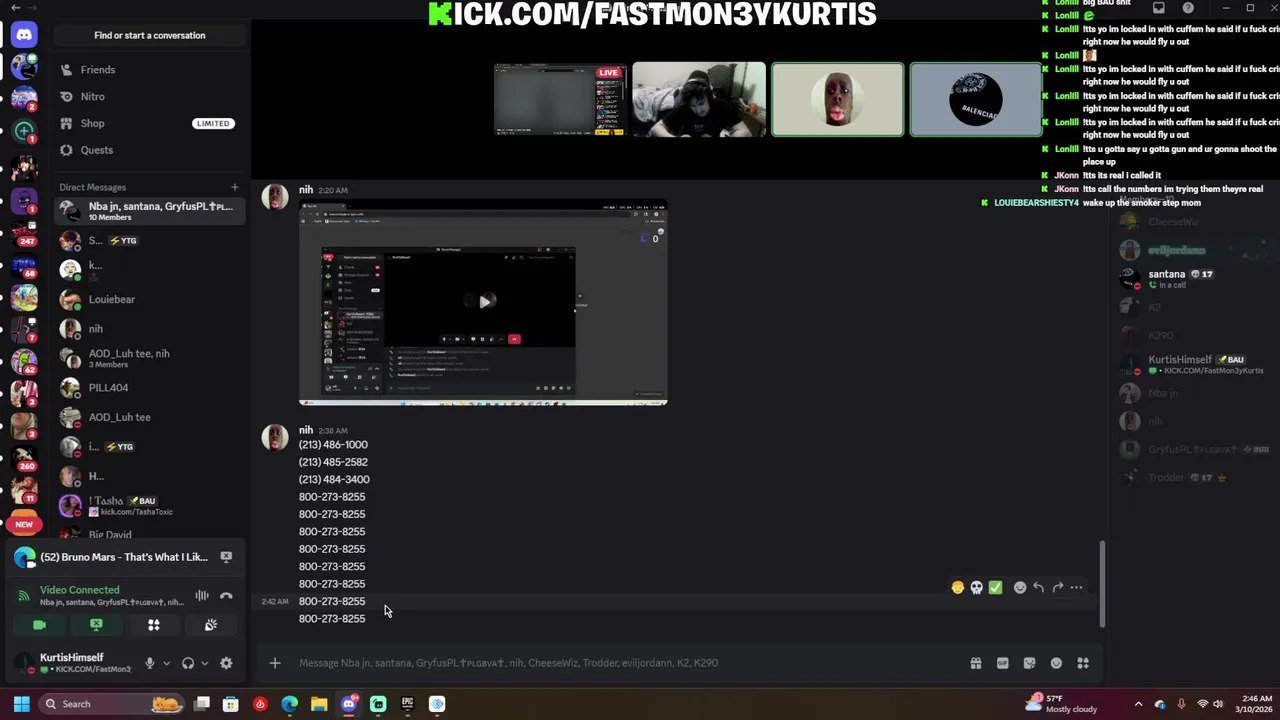The image size is (1280, 720).
Task: Deafen with the headphones icon
Action: [x=188, y=663]
